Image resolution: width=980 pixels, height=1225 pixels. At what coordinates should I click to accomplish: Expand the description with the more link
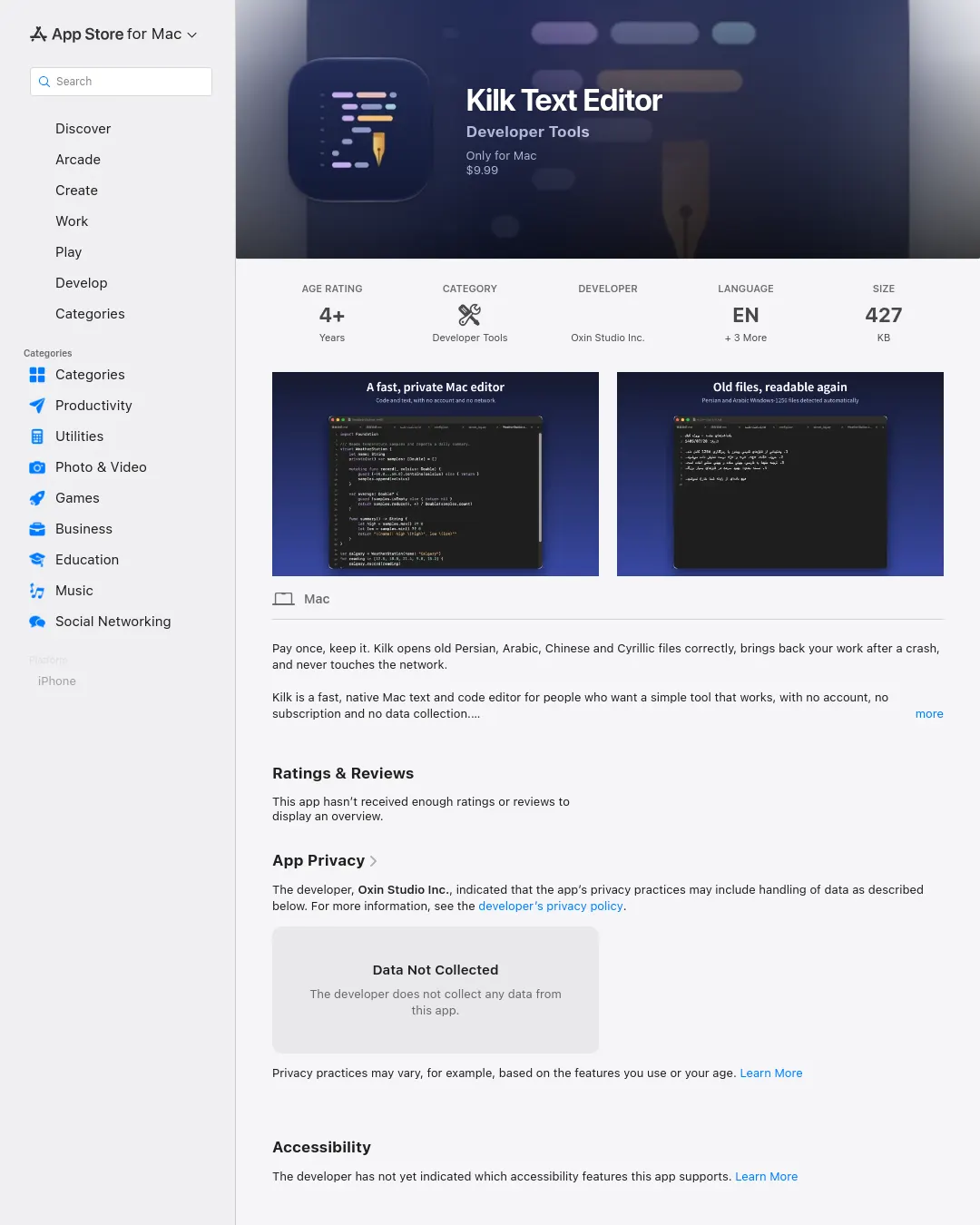[x=929, y=714]
